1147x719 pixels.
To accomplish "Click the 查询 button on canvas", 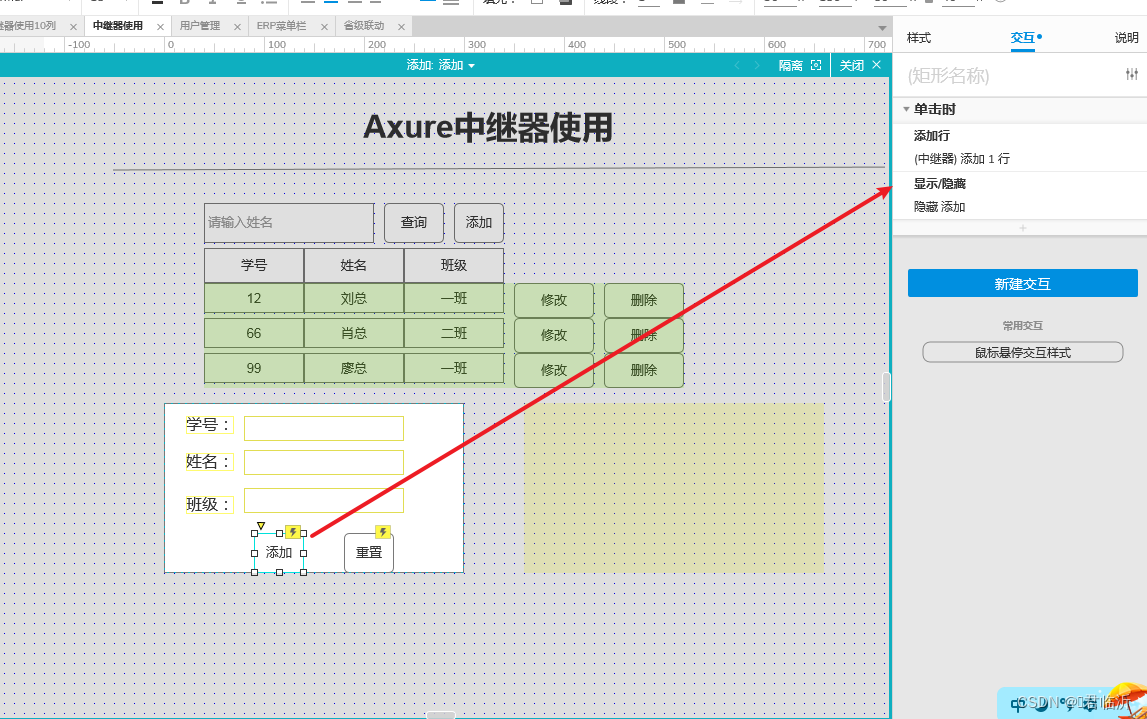I will coord(414,222).
